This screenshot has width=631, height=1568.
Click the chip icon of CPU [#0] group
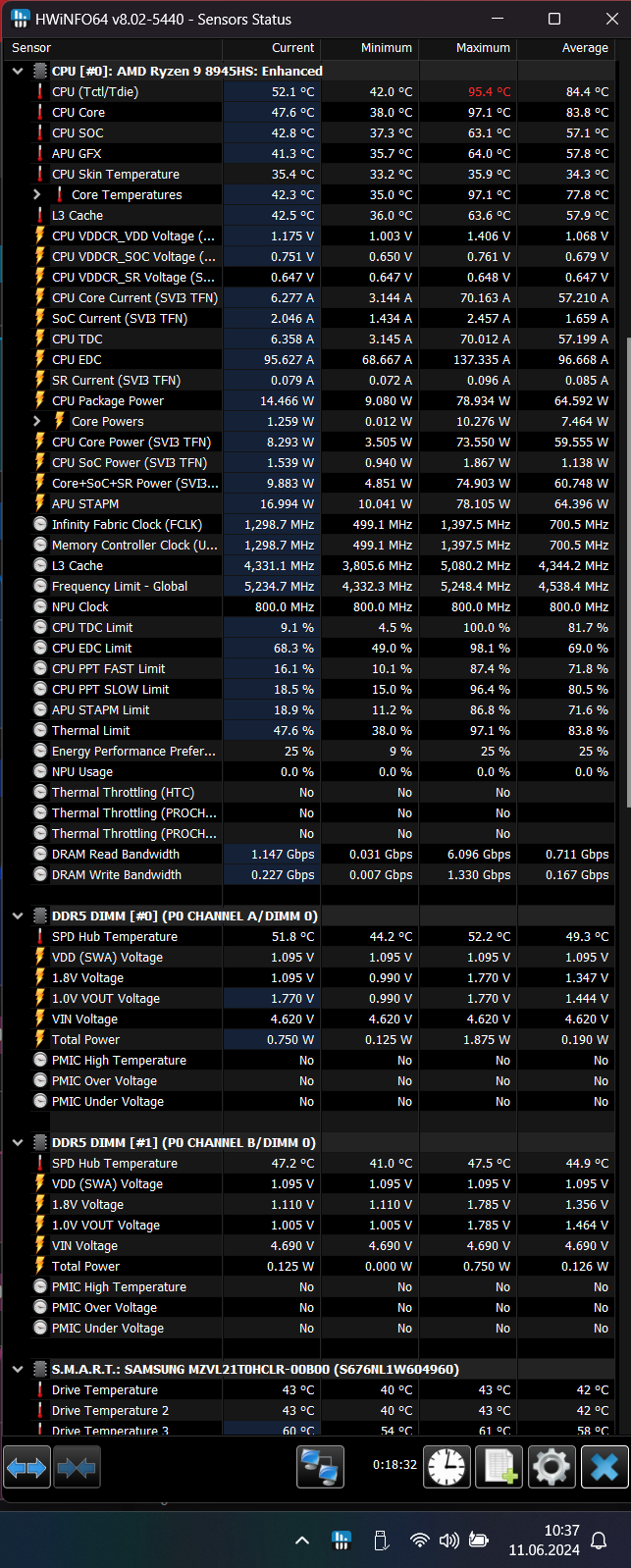tap(40, 71)
